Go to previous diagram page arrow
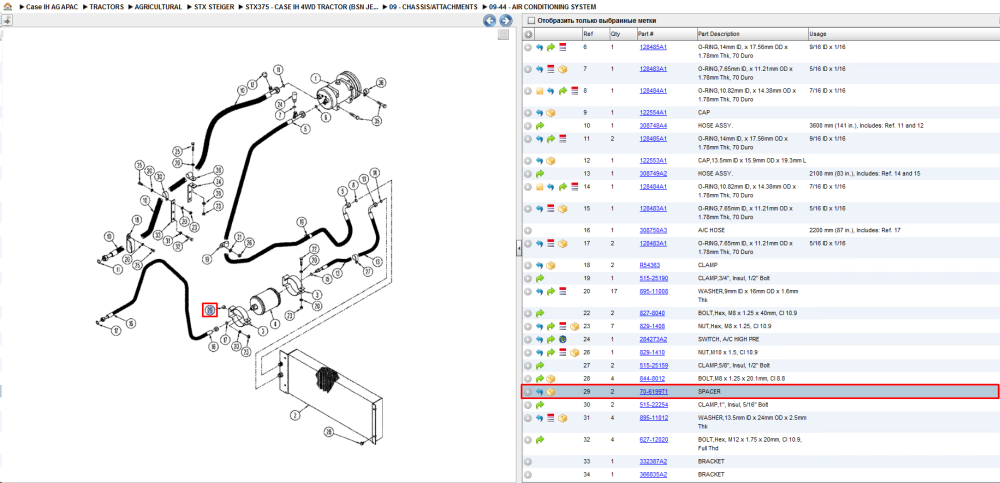The image size is (1000, 483). click(x=489, y=21)
